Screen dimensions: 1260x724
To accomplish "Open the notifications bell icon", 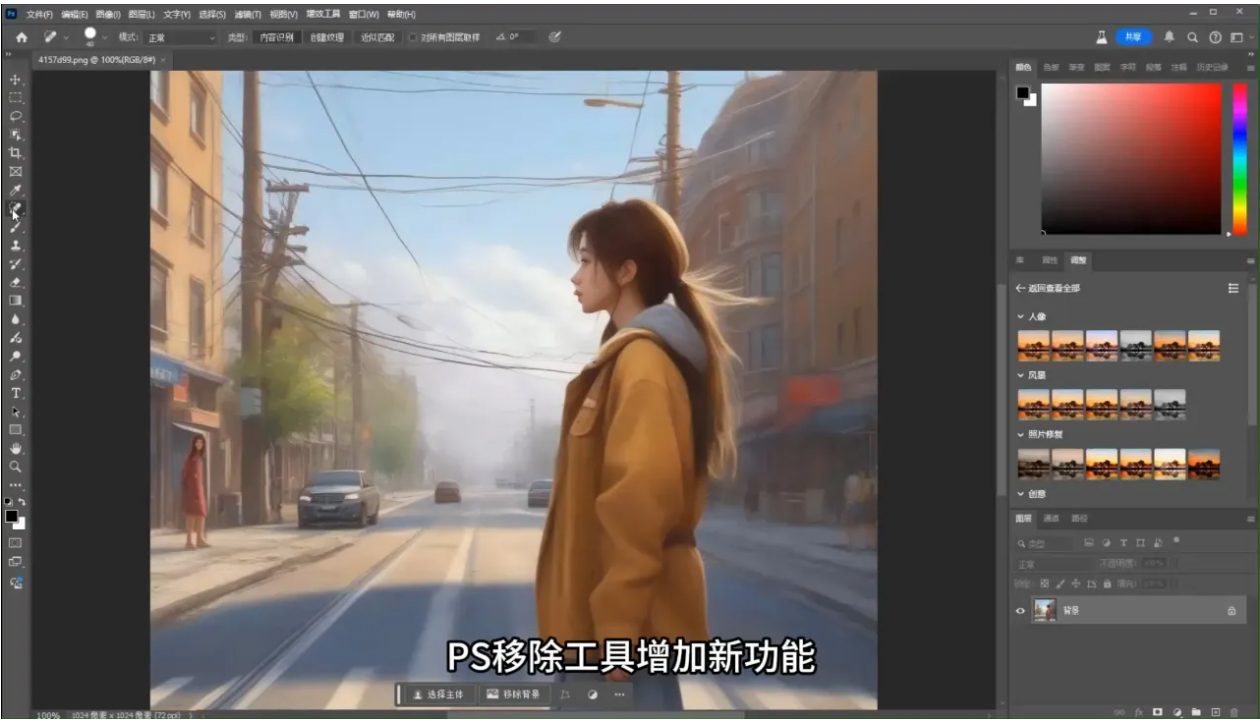I will [x=1169, y=37].
